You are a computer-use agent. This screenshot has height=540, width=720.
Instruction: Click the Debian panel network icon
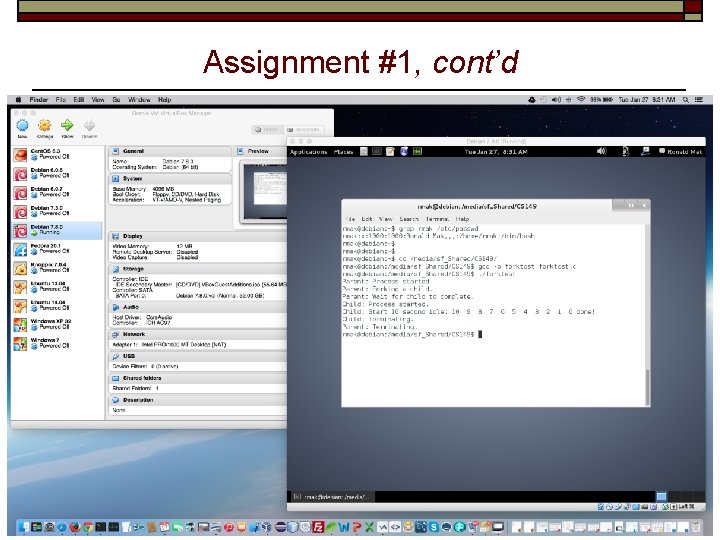pos(645,151)
